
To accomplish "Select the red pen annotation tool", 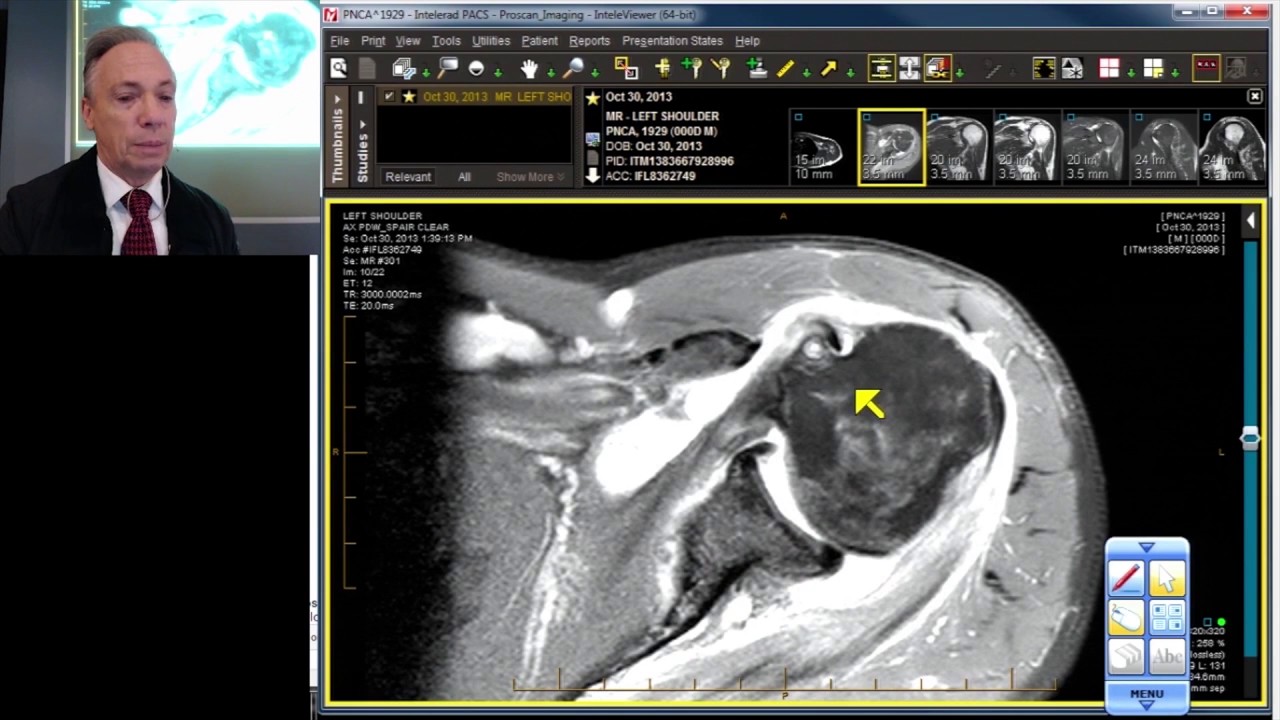I will (1126, 578).
